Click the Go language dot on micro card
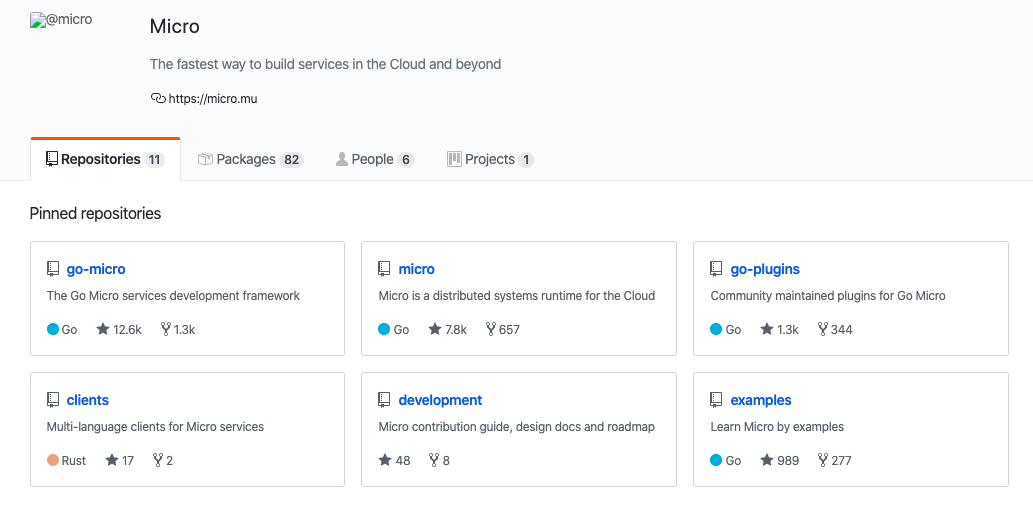1033x512 pixels. tap(385, 329)
